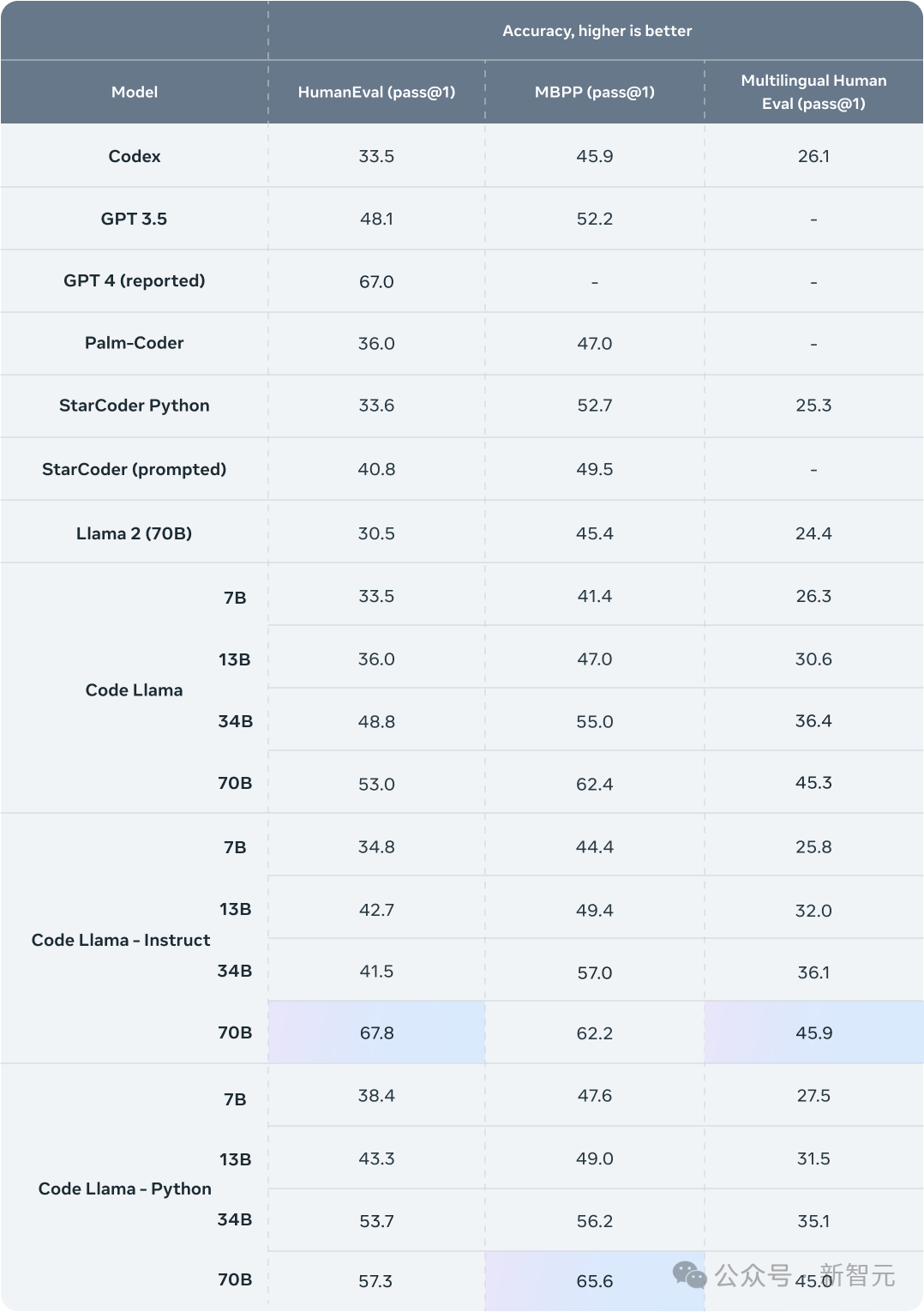Click the highlighted 67.8 HumanEval cell
This screenshot has width=924, height=1312.
[376, 1032]
